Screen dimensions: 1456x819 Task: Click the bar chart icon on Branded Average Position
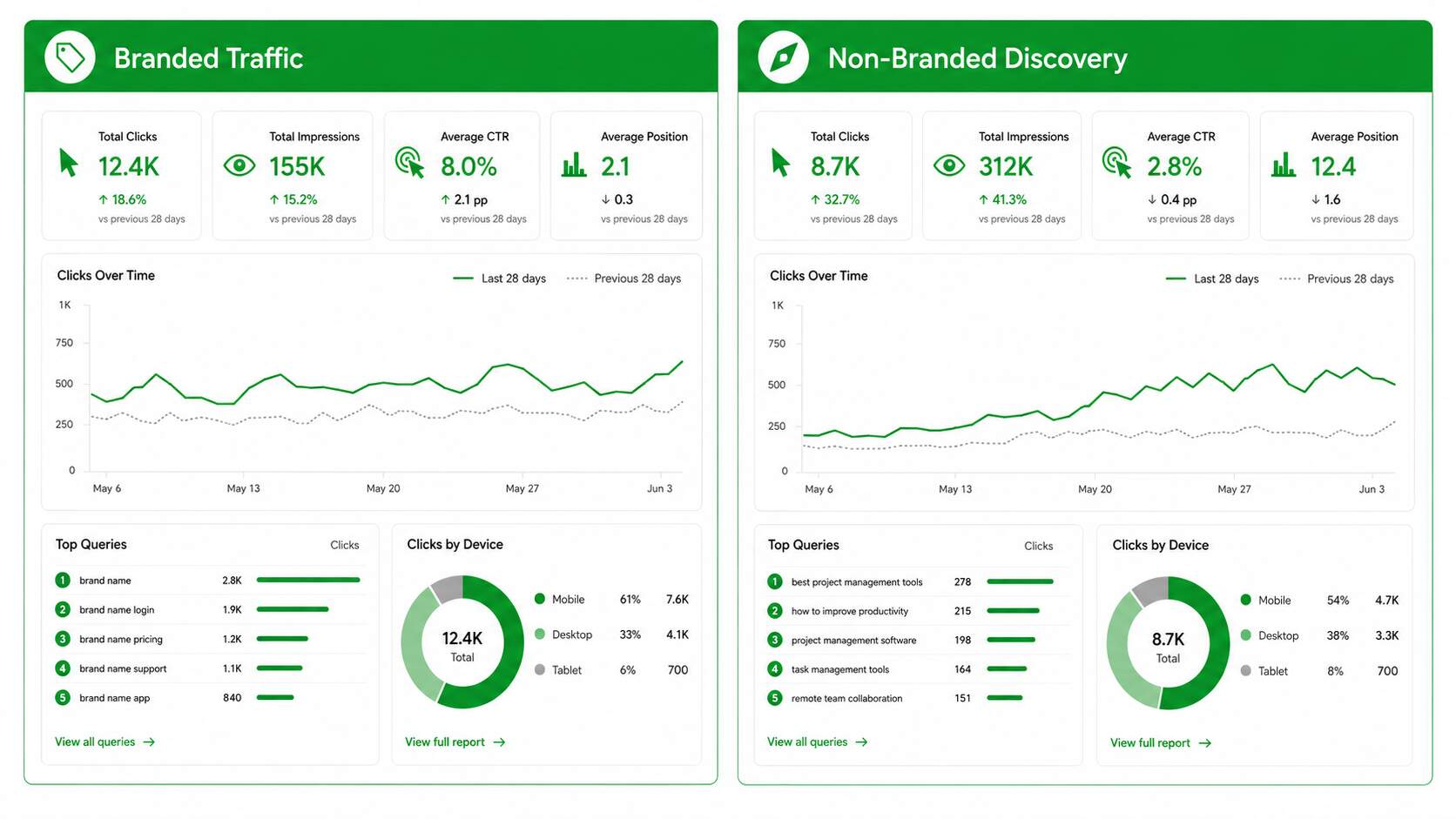(574, 164)
